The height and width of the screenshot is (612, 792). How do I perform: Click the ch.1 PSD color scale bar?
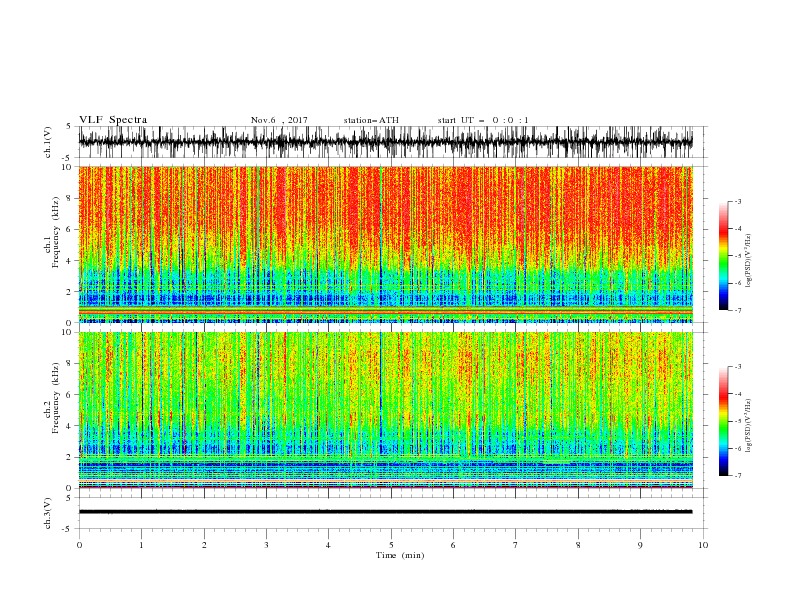723,256
